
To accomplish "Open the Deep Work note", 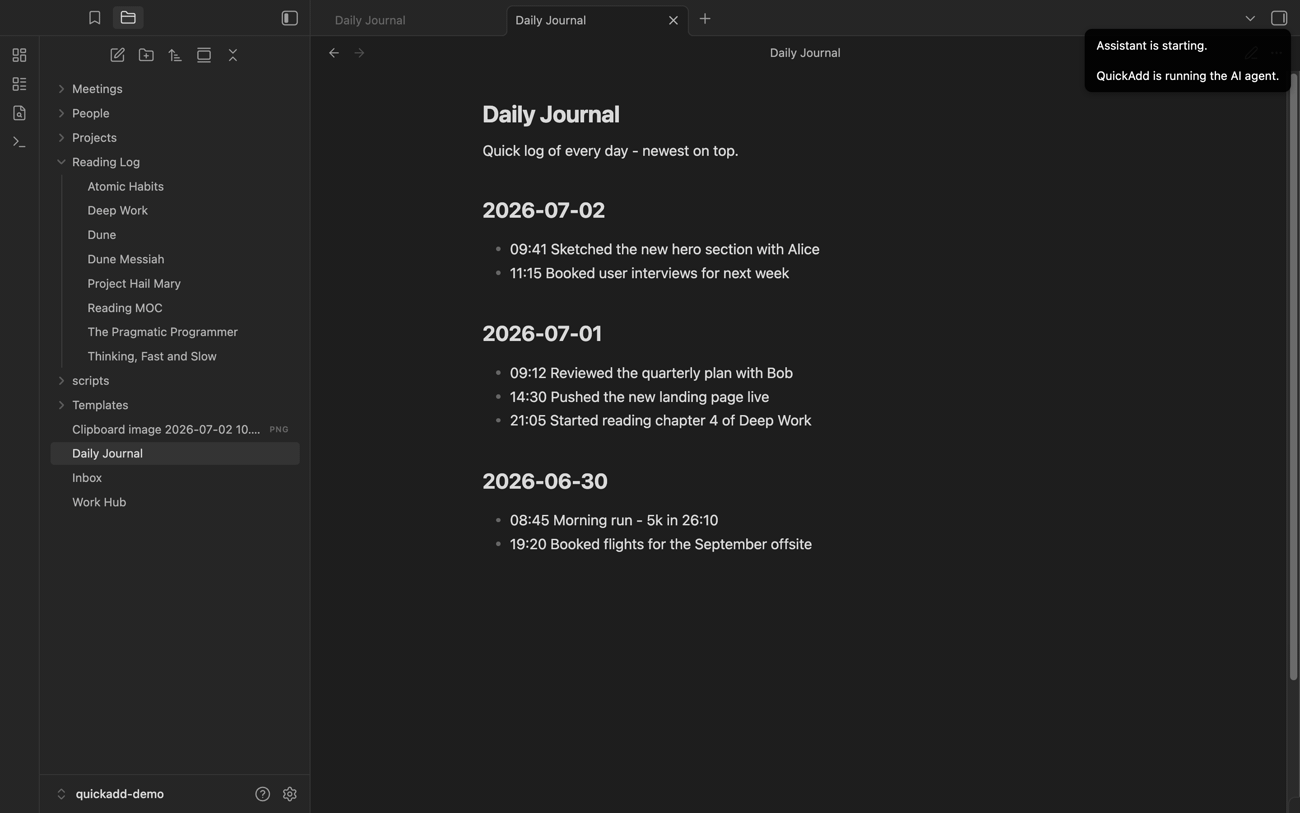I will pos(181,211).
